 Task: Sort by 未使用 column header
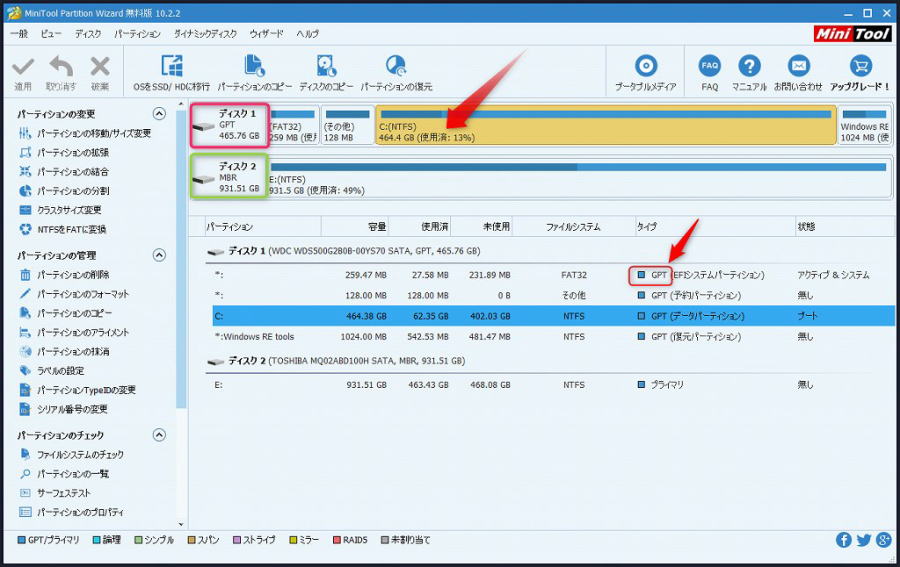(482, 227)
